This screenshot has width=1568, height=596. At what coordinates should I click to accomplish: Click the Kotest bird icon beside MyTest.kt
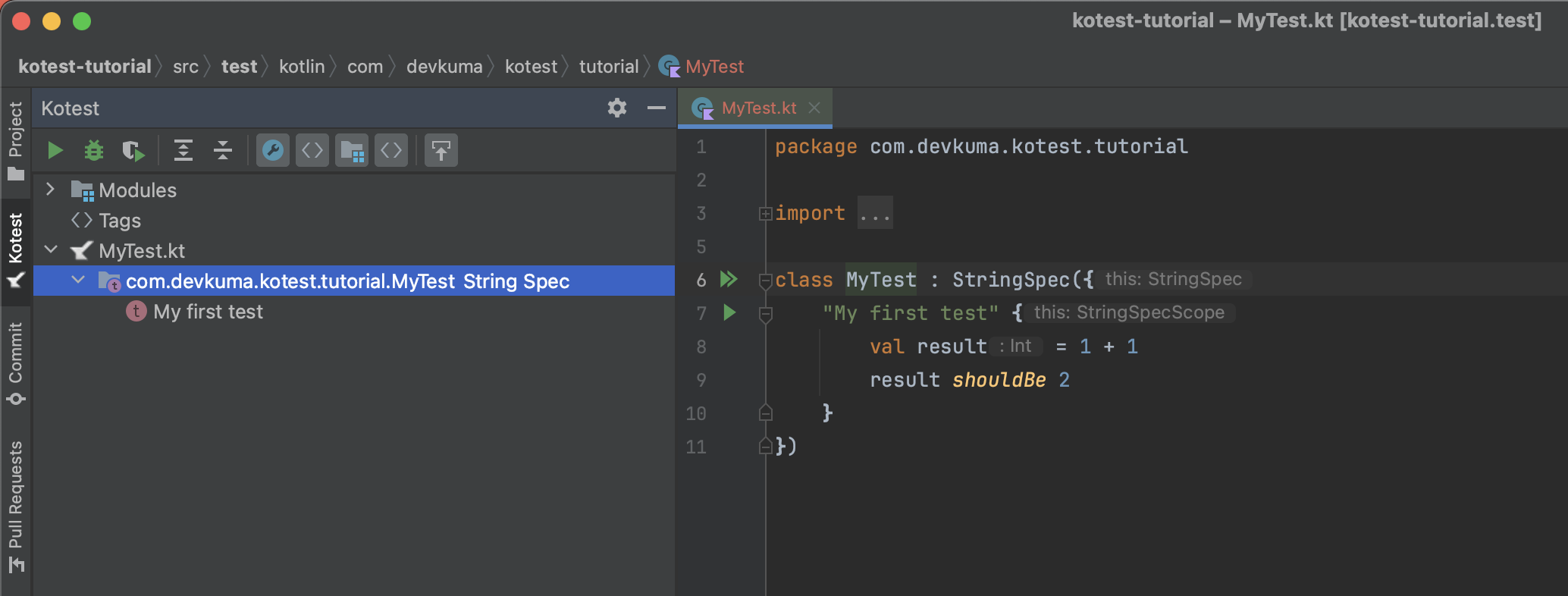coord(81,250)
